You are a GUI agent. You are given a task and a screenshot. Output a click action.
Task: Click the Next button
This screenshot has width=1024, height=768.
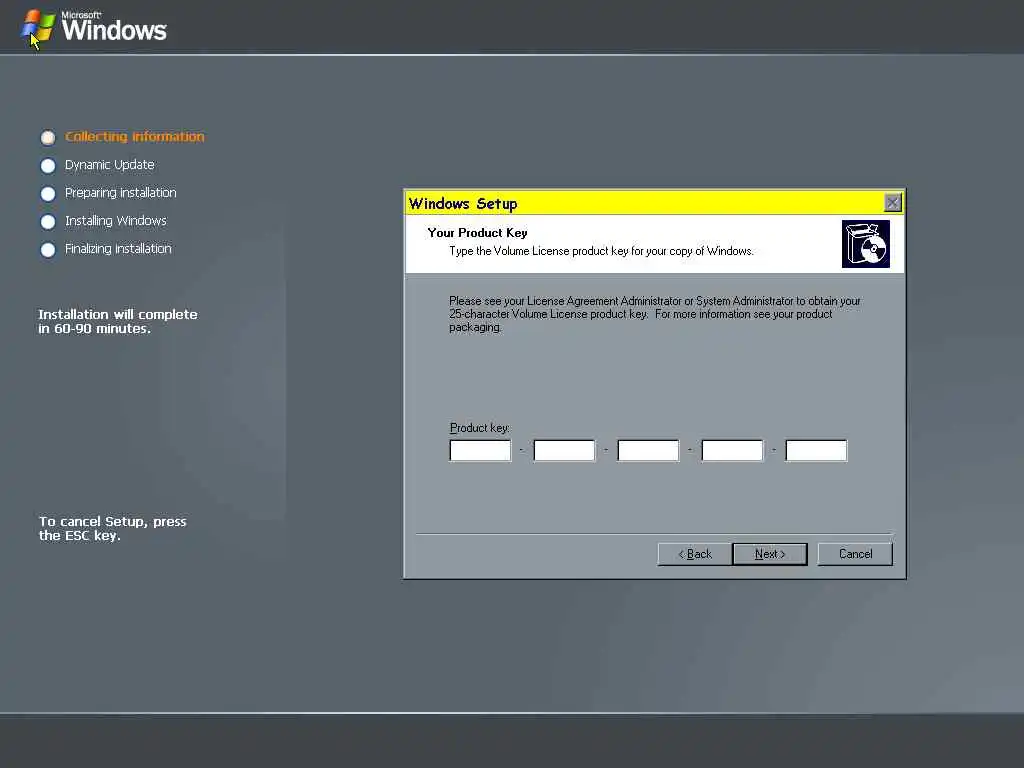[x=769, y=554]
